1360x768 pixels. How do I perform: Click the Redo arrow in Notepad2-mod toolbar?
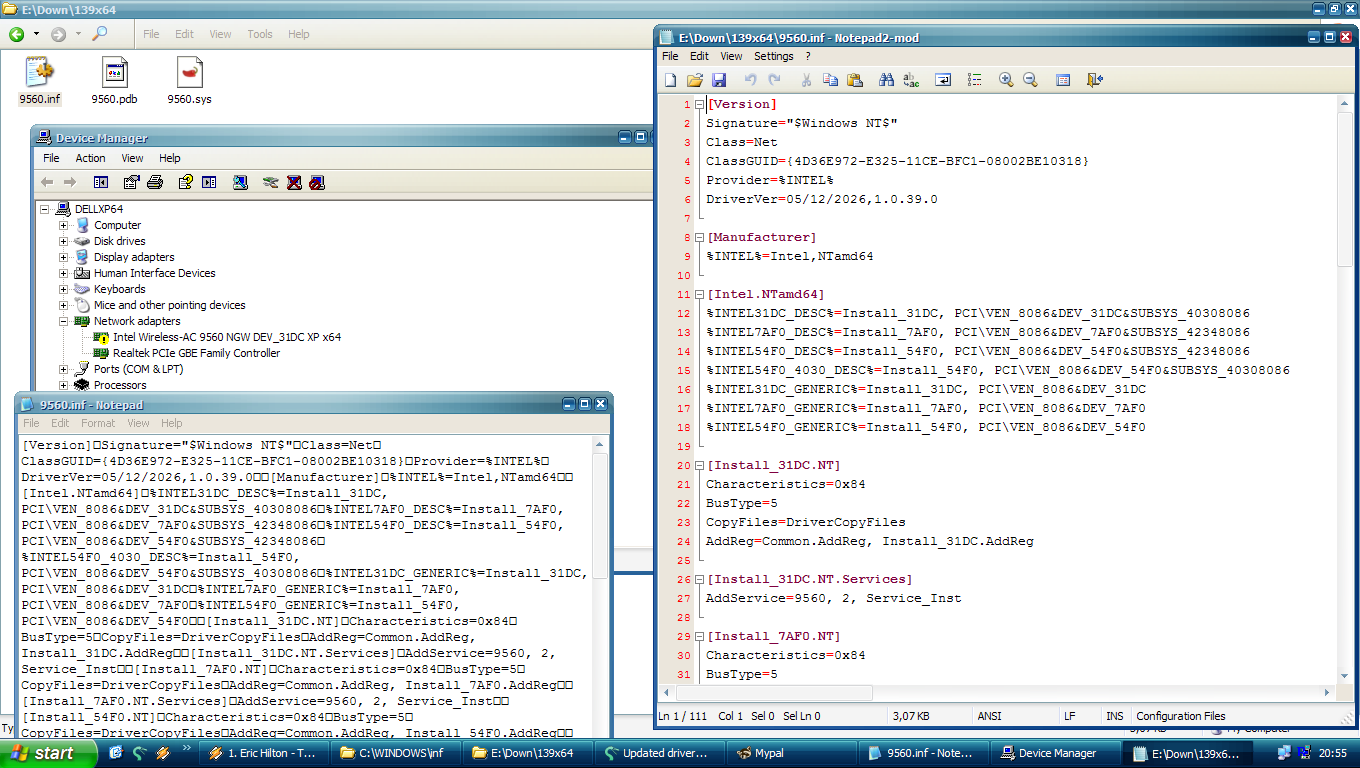[774, 80]
